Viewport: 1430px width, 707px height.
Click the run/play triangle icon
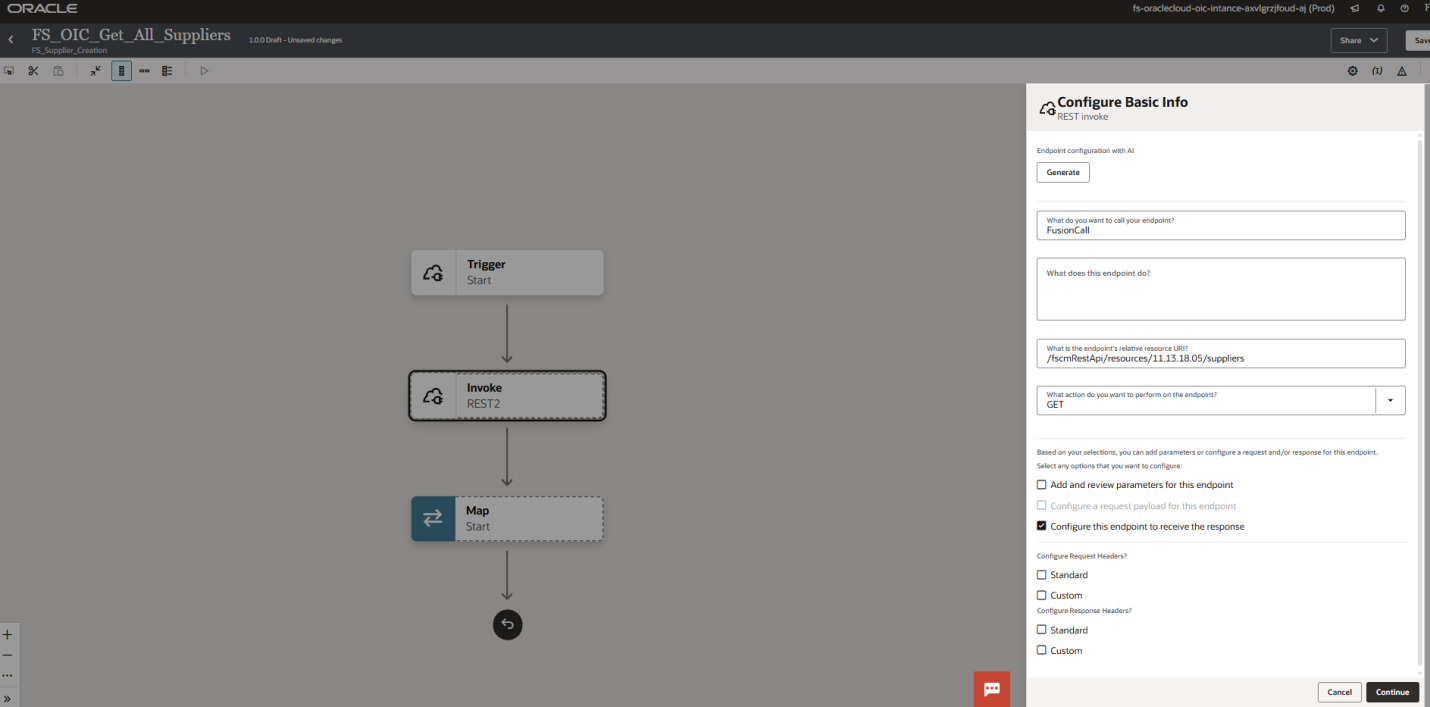(204, 71)
